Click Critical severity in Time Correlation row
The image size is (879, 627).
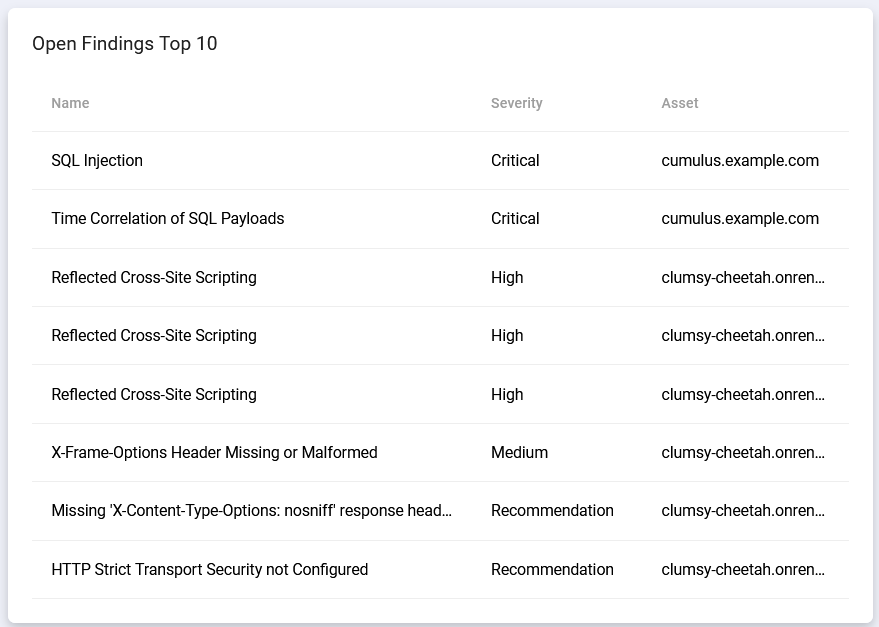[x=515, y=219]
